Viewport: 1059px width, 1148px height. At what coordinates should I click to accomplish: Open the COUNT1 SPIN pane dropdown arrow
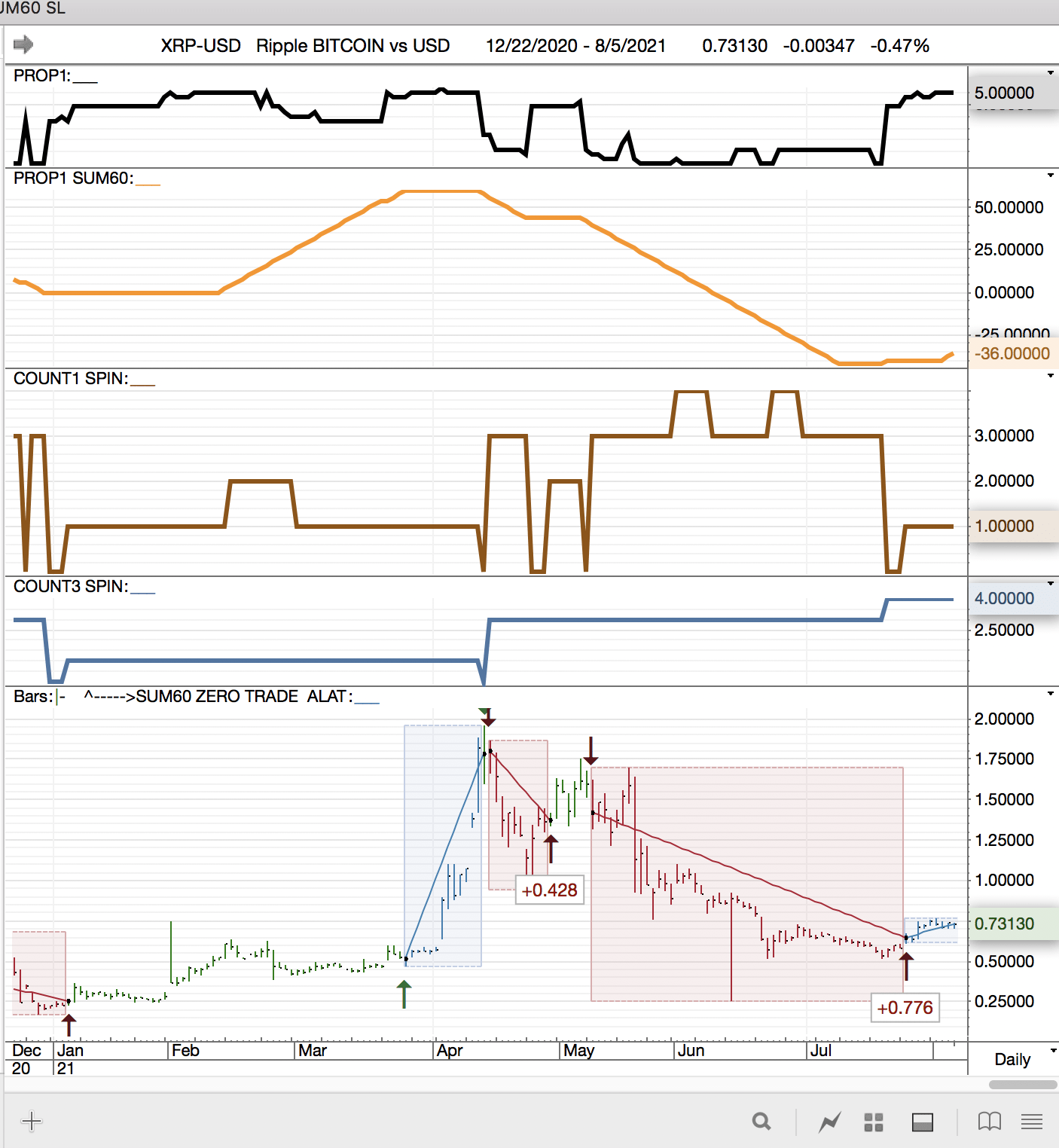[1051, 376]
